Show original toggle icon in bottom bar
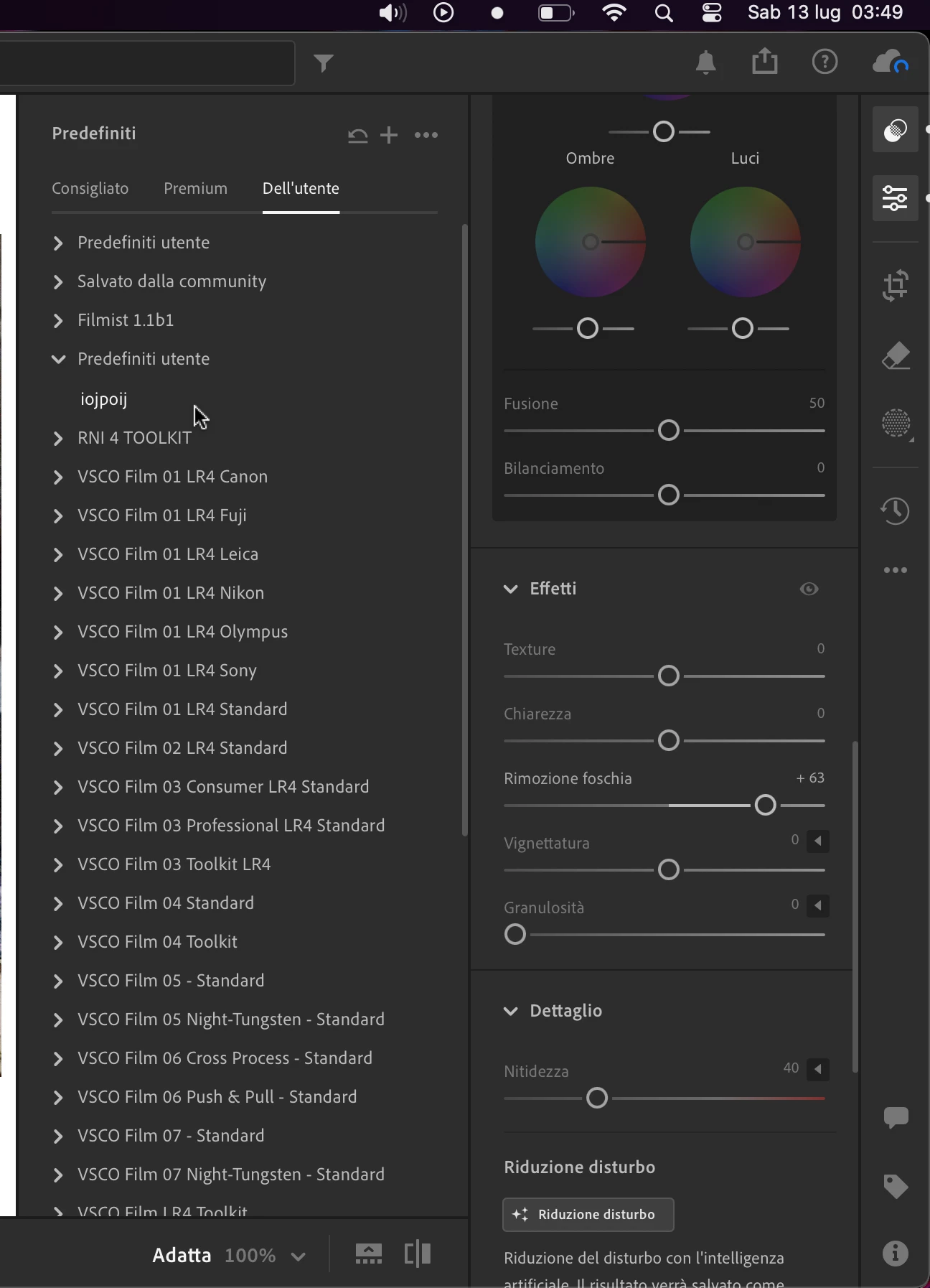Image resolution: width=930 pixels, height=1288 pixels. click(369, 1254)
